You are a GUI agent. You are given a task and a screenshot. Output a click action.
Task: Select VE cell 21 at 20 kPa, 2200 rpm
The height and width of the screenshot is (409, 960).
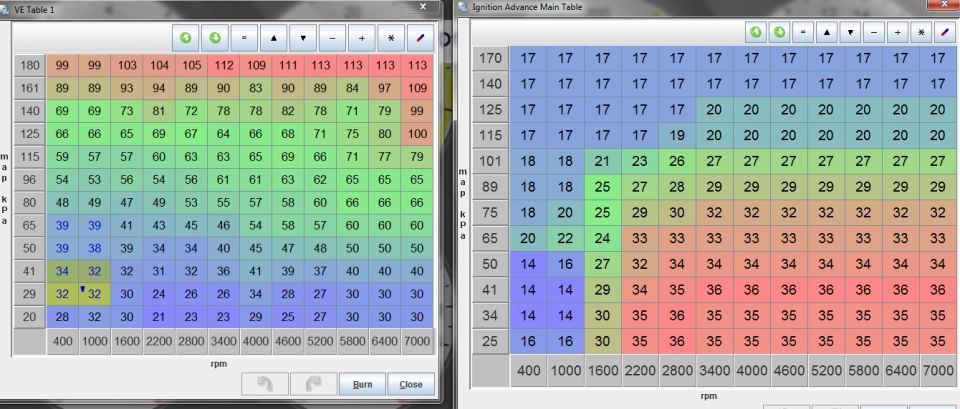(159, 317)
